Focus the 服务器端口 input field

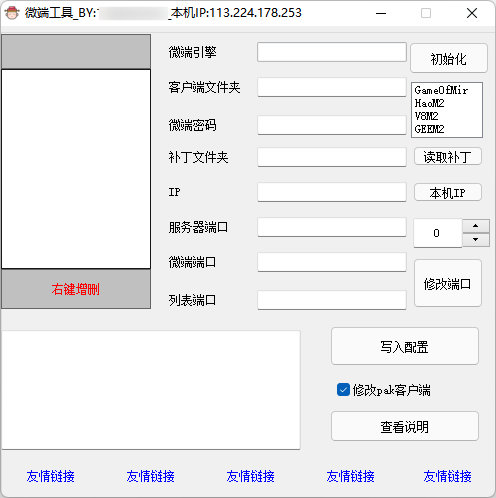click(x=332, y=227)
